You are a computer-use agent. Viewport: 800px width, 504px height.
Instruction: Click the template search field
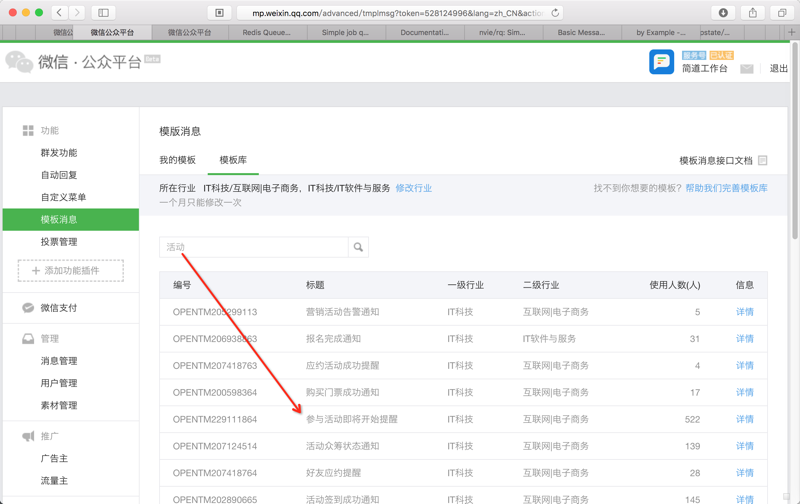tap(254, 247)
